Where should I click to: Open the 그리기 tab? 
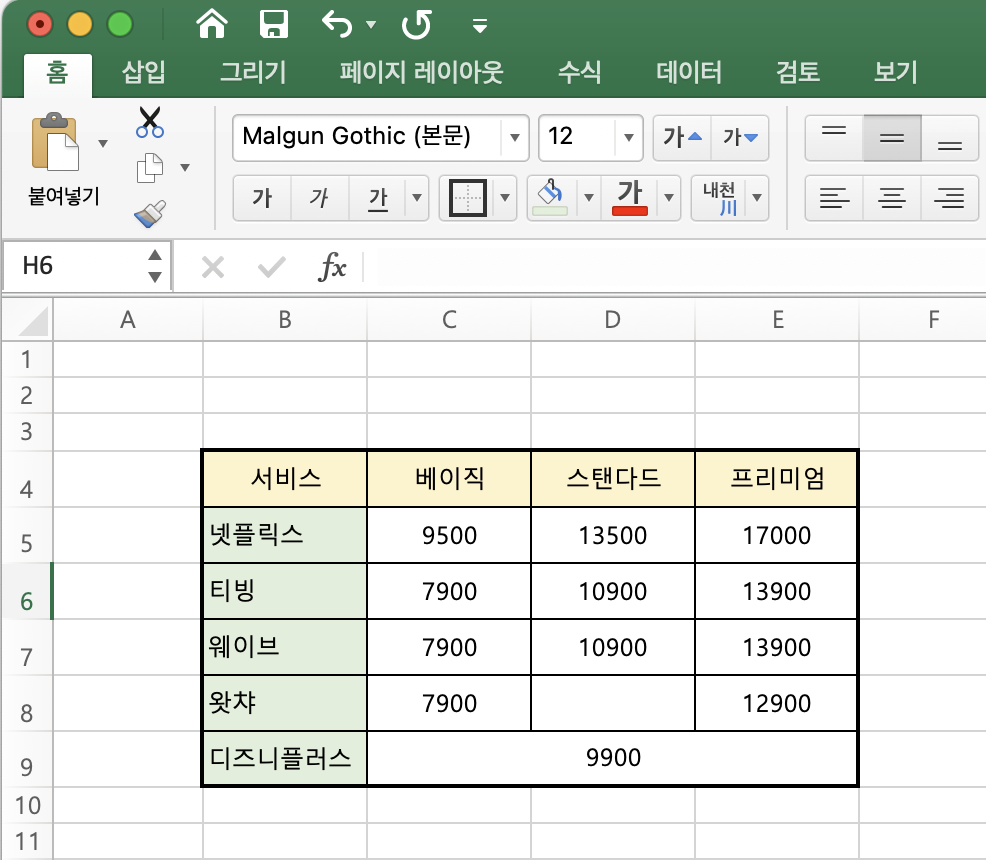click(253, 72)
